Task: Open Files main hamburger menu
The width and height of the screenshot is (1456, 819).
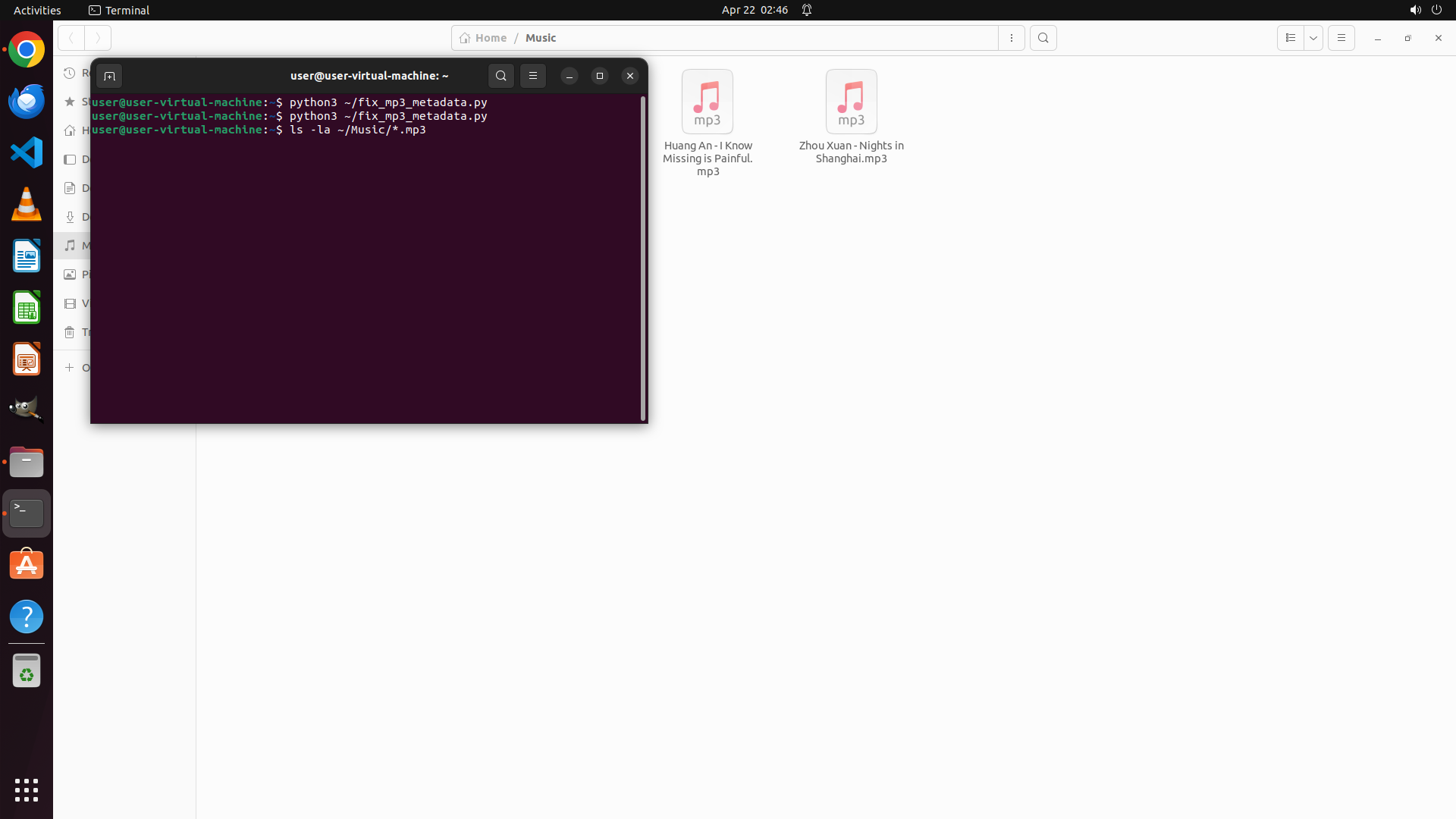Action: [x=1341, y=38]
